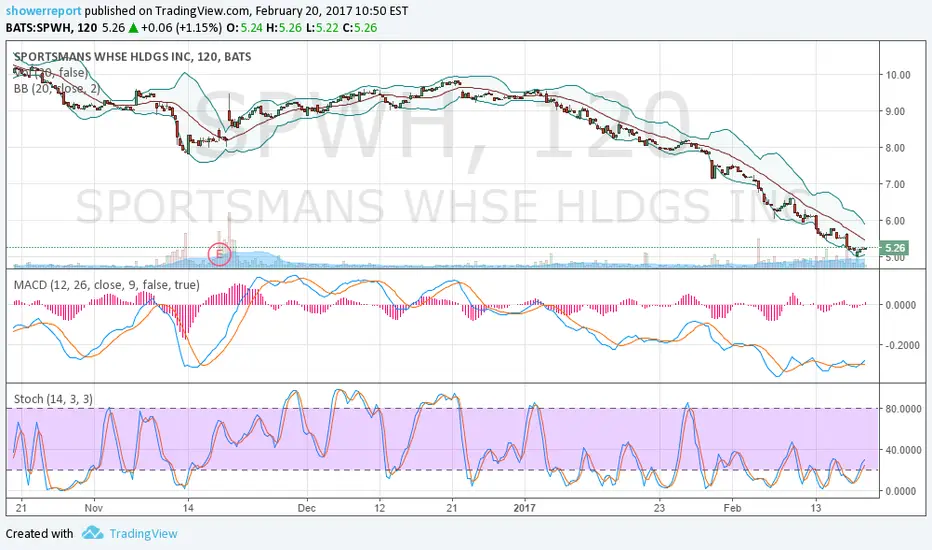Click the BATS:SPWH, 120 symbol header
Viewport: 932px width, 550px height.
52,27
